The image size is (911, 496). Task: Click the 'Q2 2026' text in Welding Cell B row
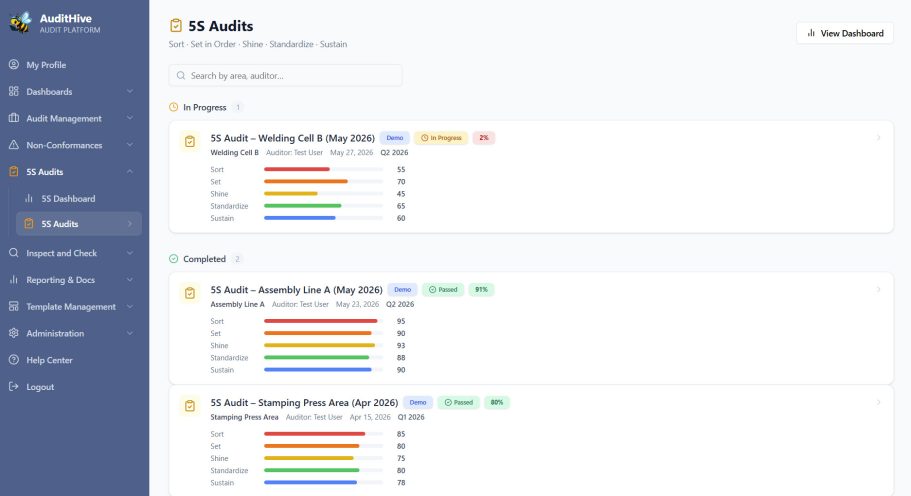pos(394,152)
